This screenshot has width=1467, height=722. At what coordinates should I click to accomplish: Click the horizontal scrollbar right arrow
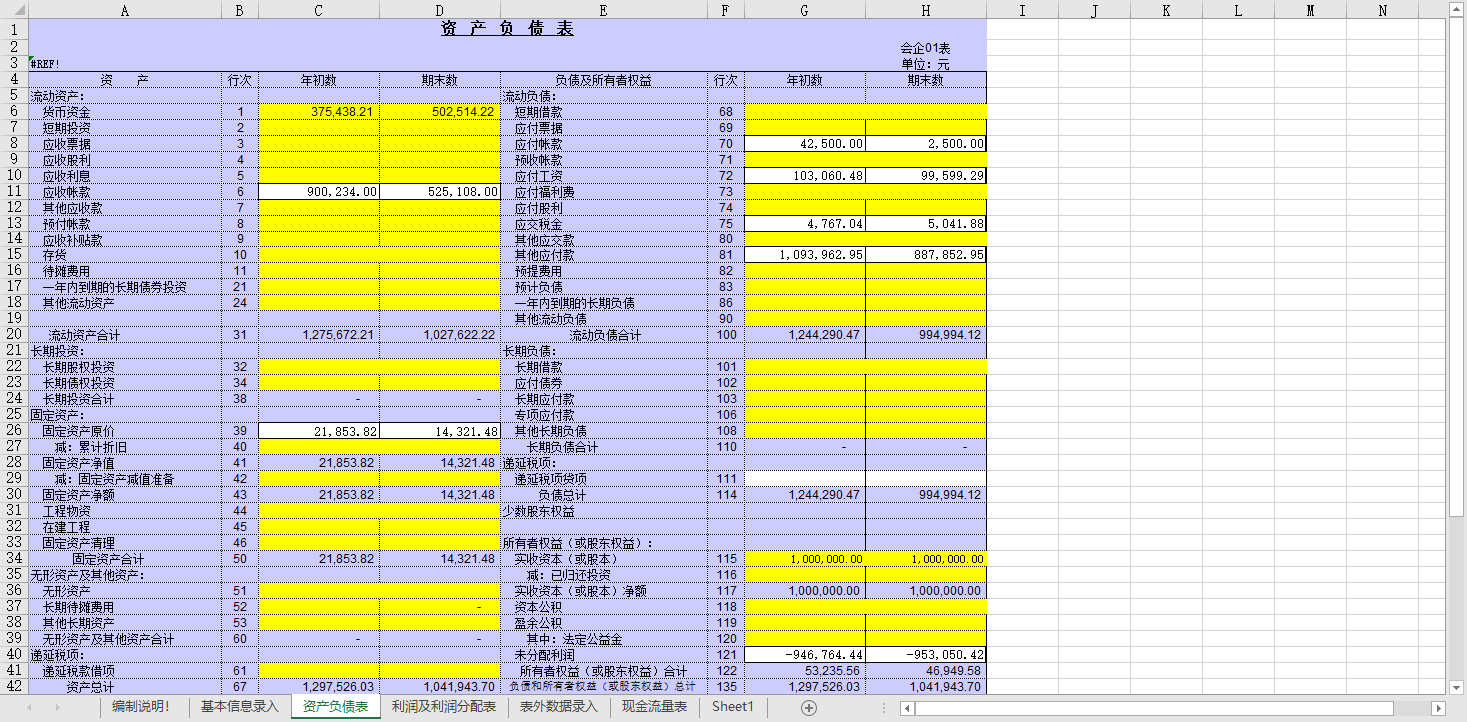(x=1438, y=708)
